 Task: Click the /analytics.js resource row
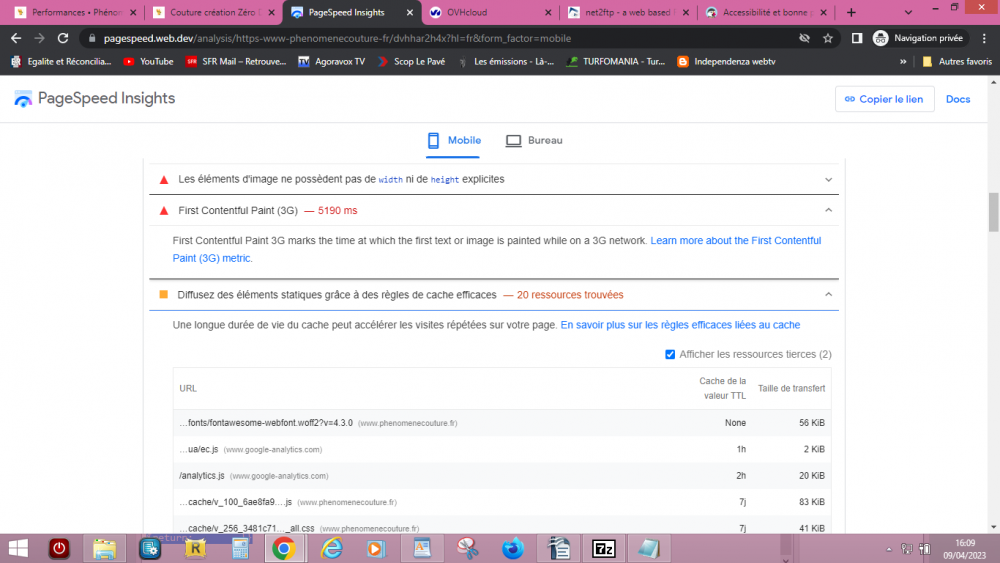pos(502,476)
